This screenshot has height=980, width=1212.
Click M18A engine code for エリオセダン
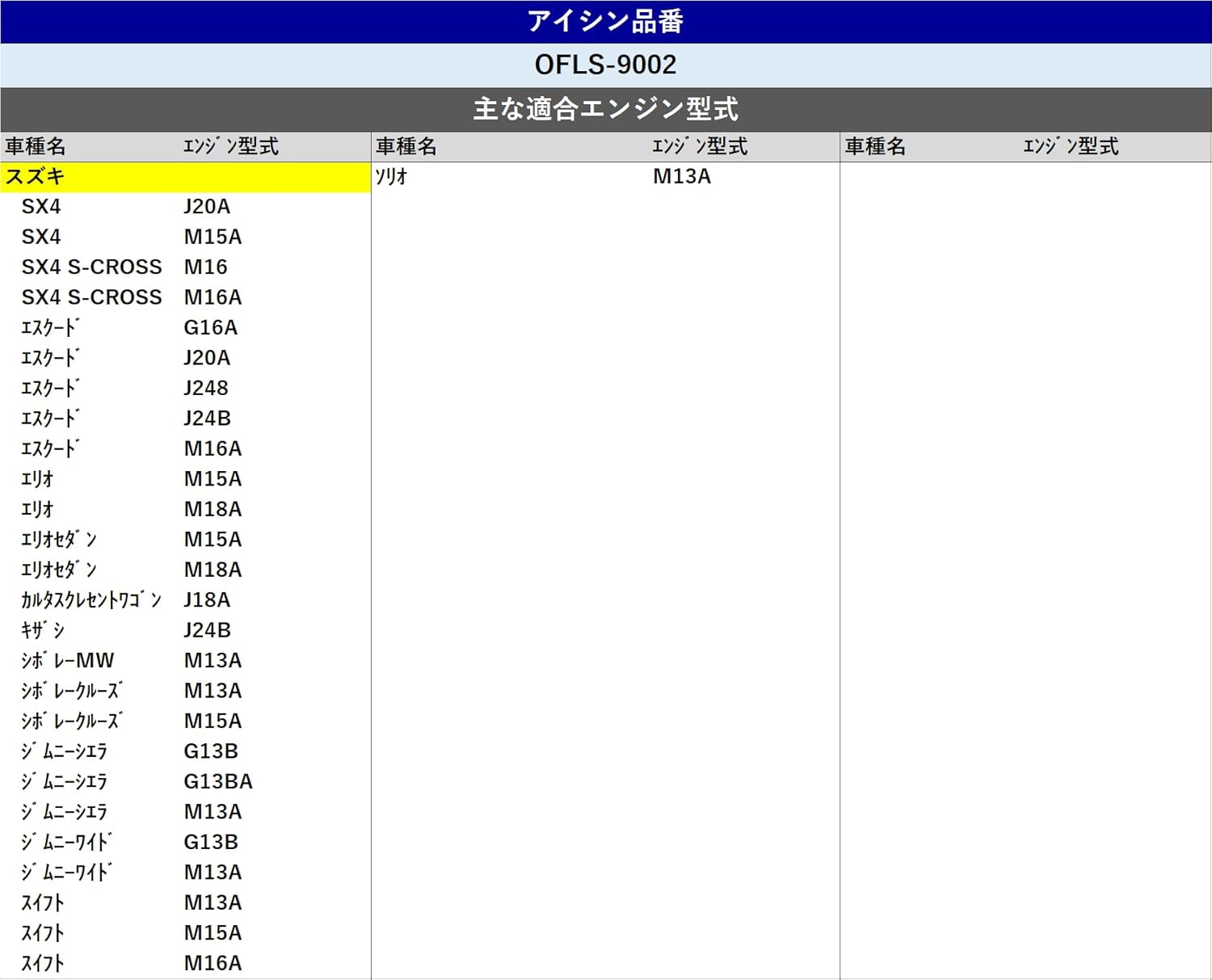tap(213, 570)
